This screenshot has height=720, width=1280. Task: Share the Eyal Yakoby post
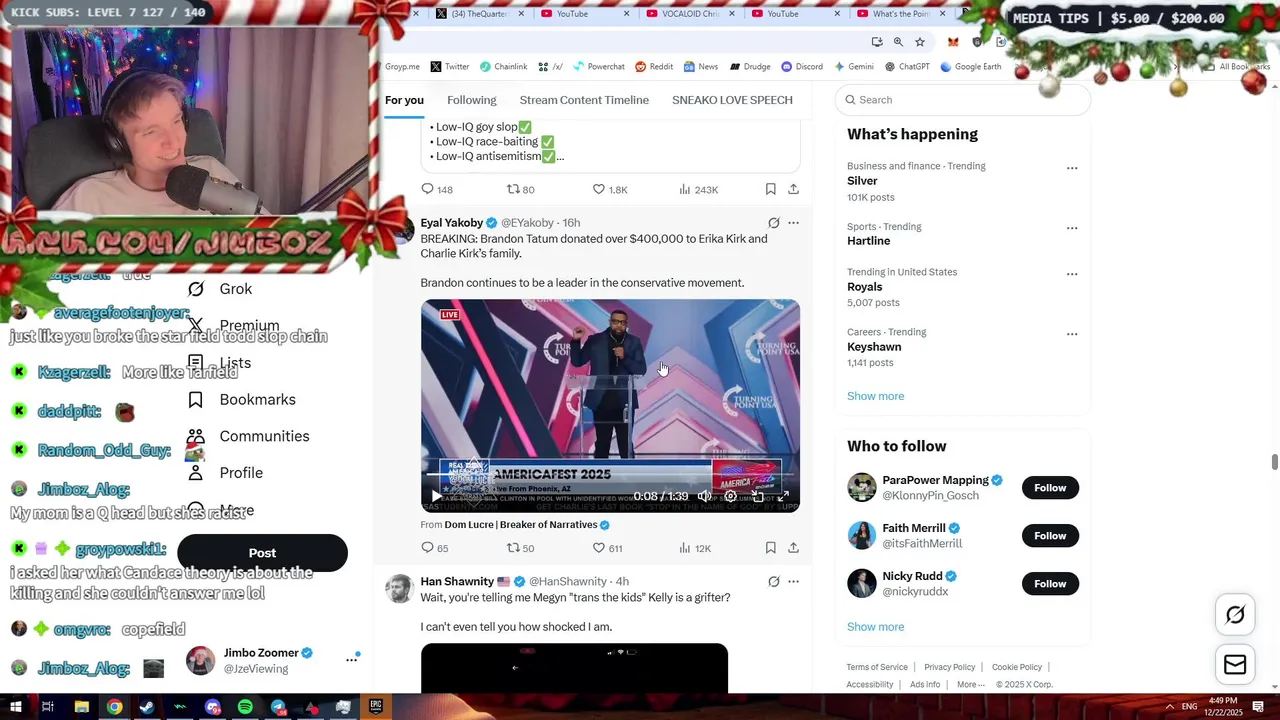click(x=793, y=548)
